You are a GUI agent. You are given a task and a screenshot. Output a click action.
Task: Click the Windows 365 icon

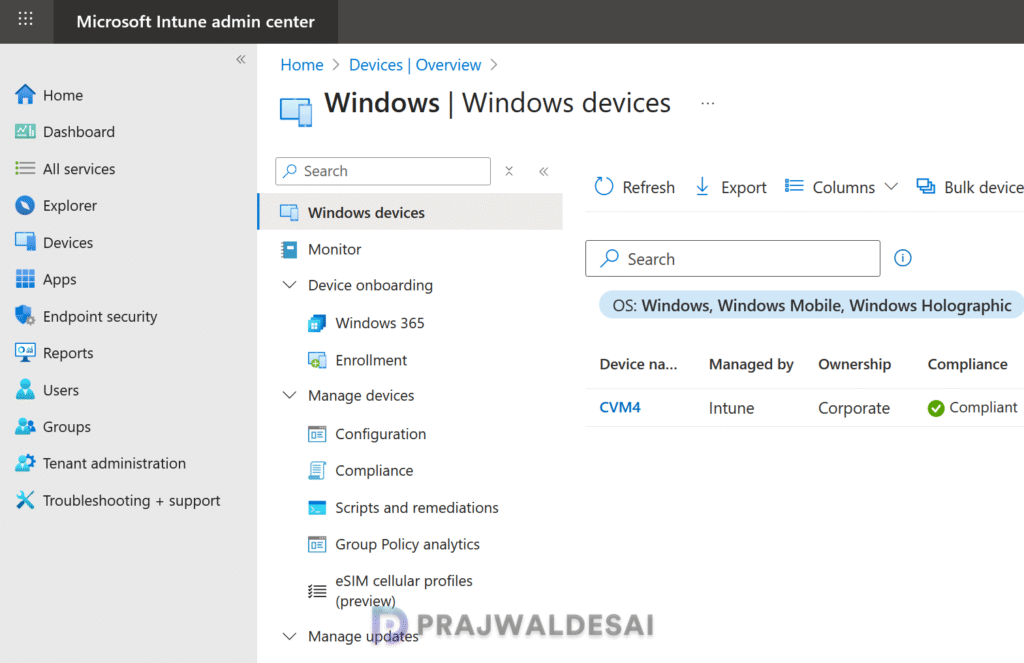[x=317, y=323]
